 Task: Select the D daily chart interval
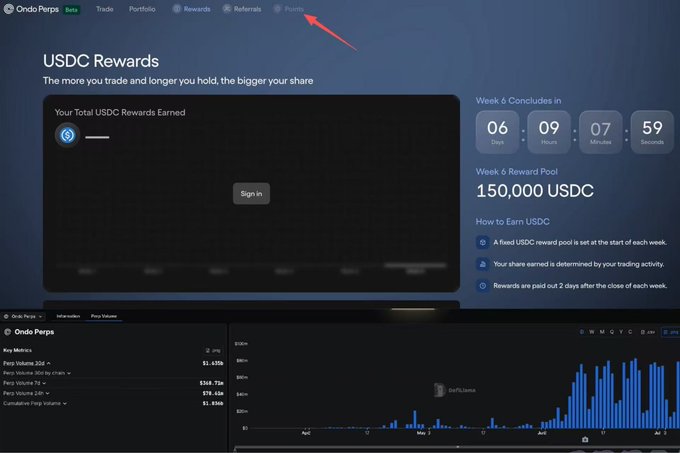coord(582,332)
